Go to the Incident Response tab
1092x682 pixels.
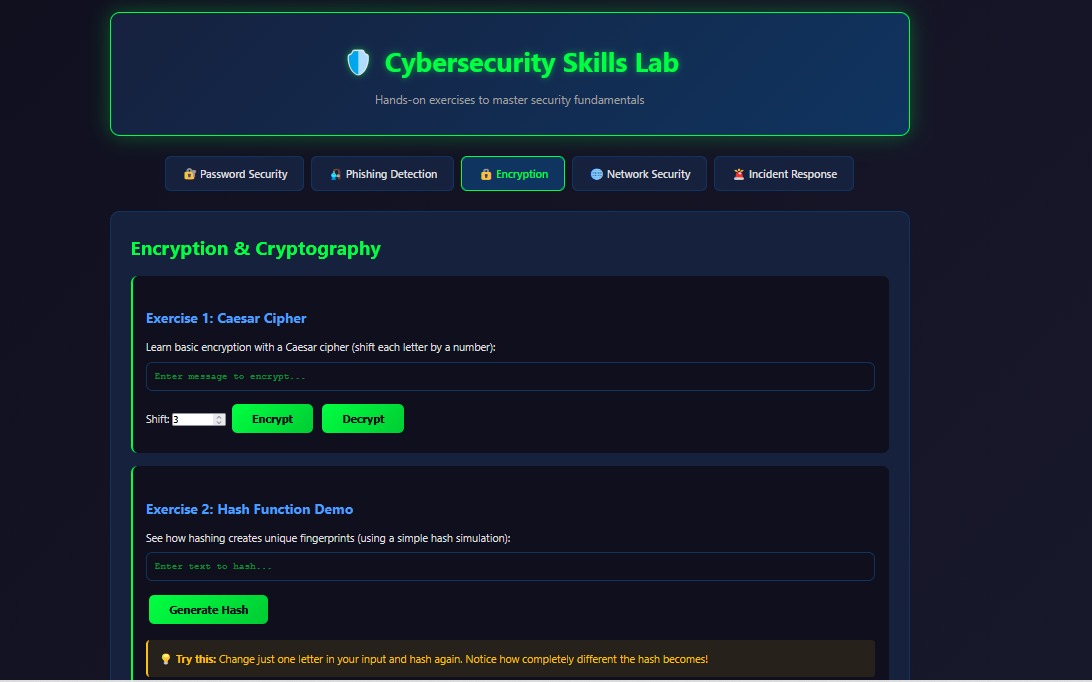[x=783, y=174]
